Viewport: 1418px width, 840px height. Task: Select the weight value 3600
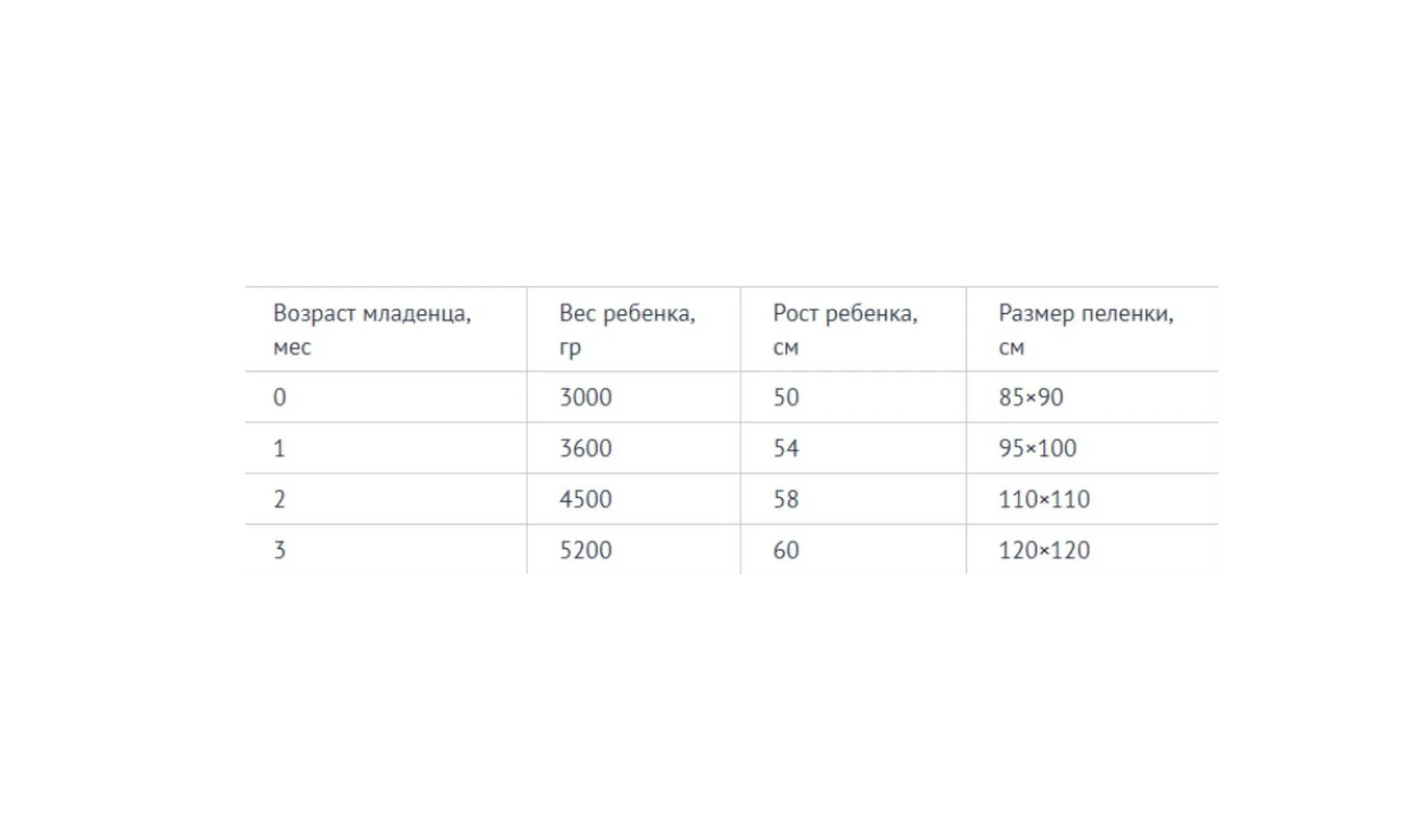[x=634, y=448]
